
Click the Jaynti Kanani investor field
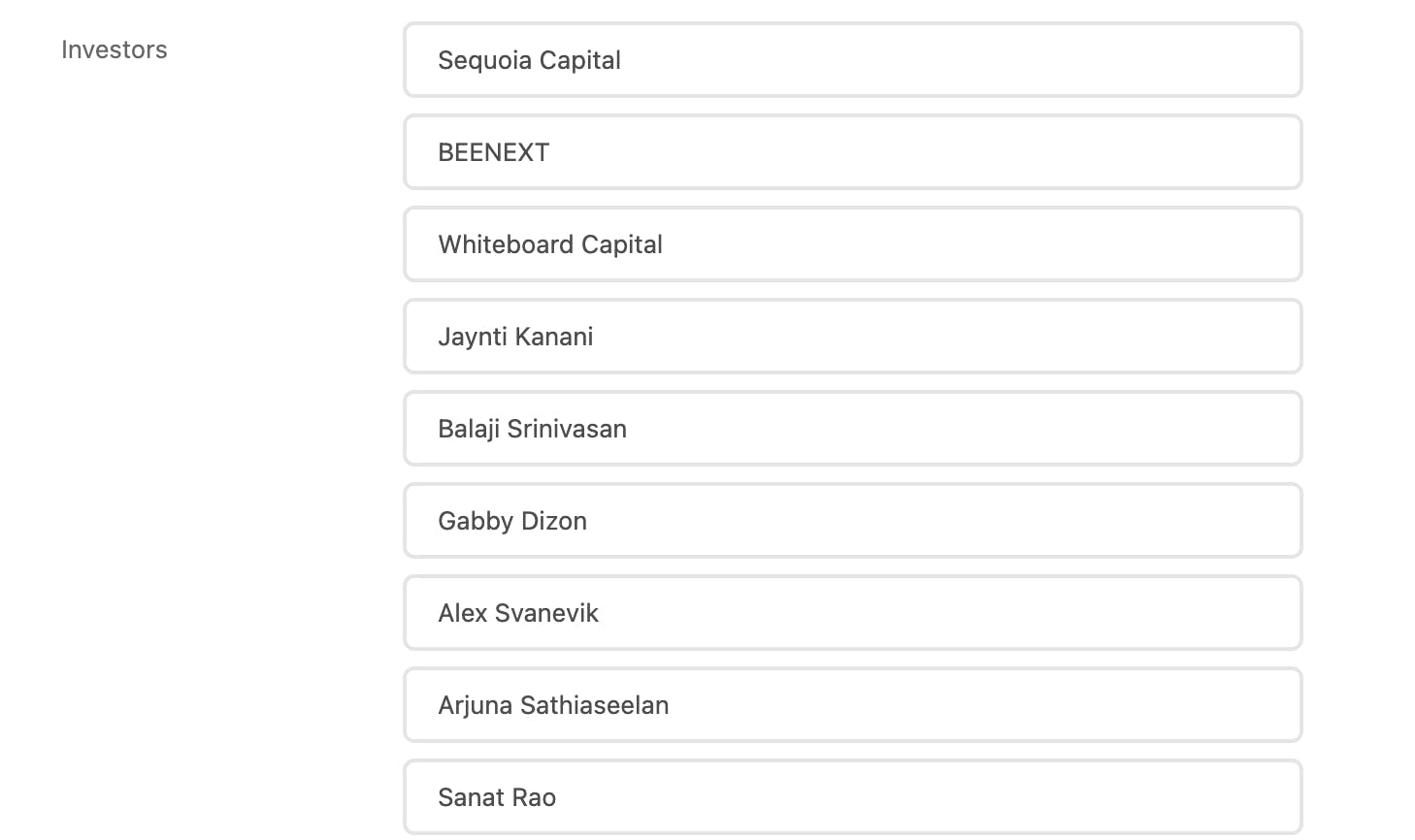click(852, 337)
